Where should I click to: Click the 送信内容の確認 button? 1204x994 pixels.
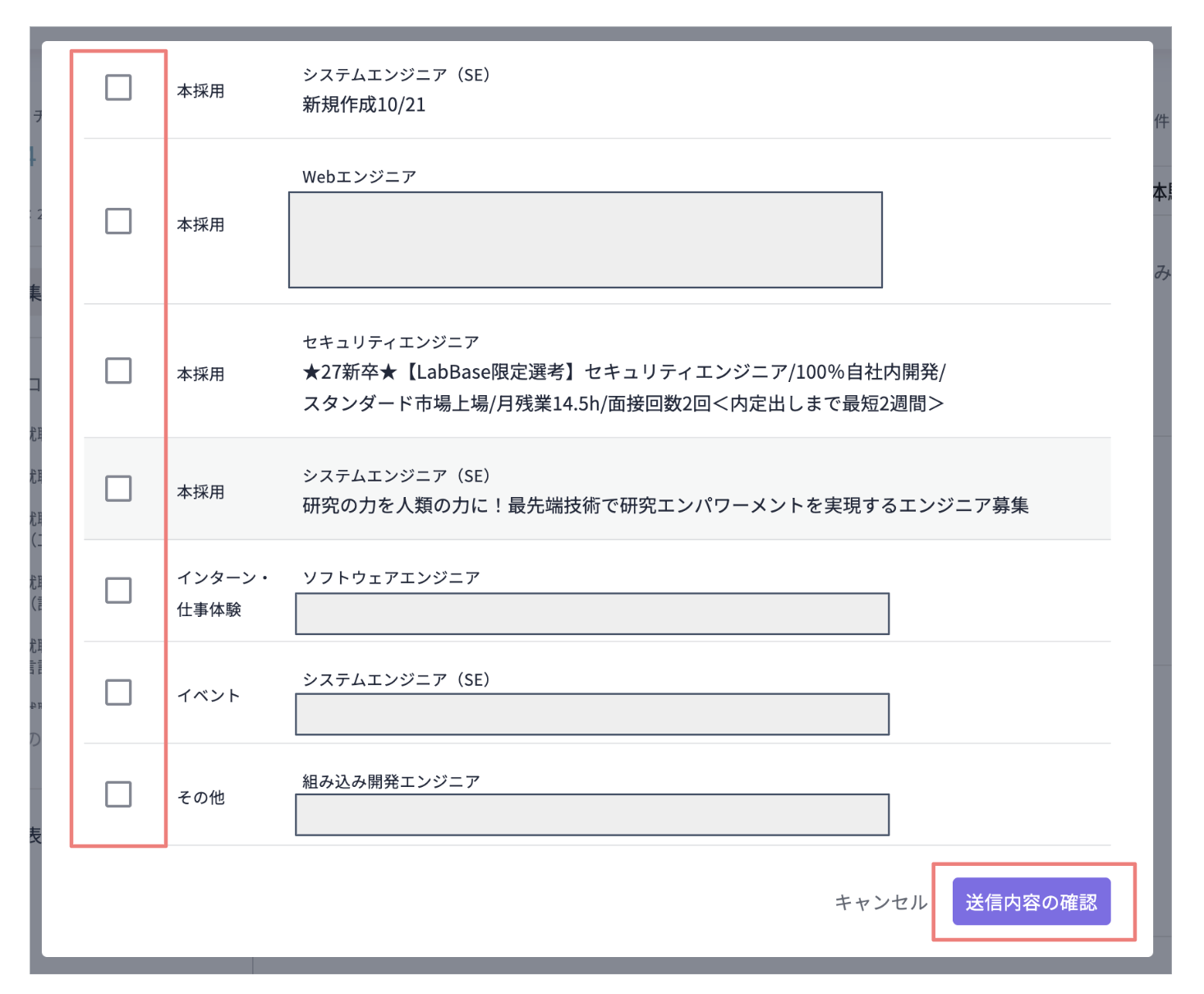point(1033,901)
